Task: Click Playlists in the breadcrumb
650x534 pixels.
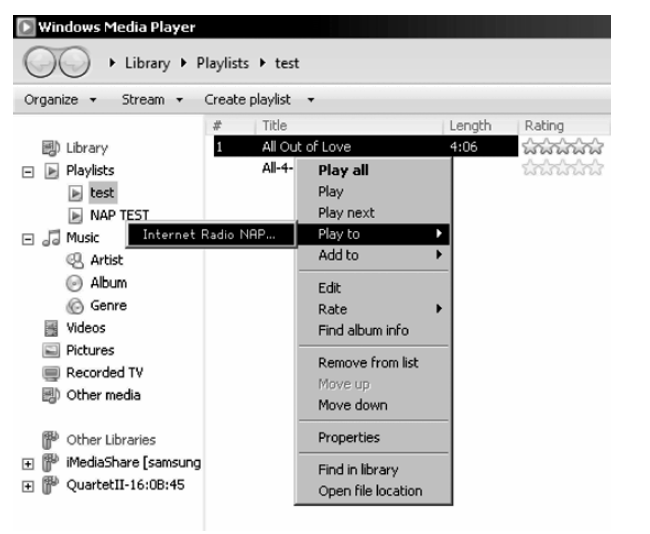Action: pos(223,63)
